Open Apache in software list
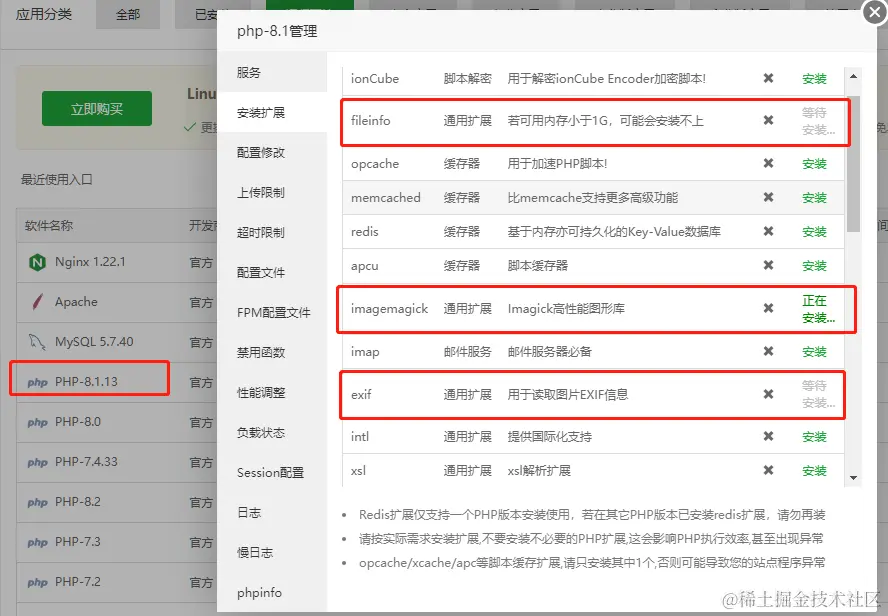Image resolution: width=888 pixels, height=616 pixels. 76,302
